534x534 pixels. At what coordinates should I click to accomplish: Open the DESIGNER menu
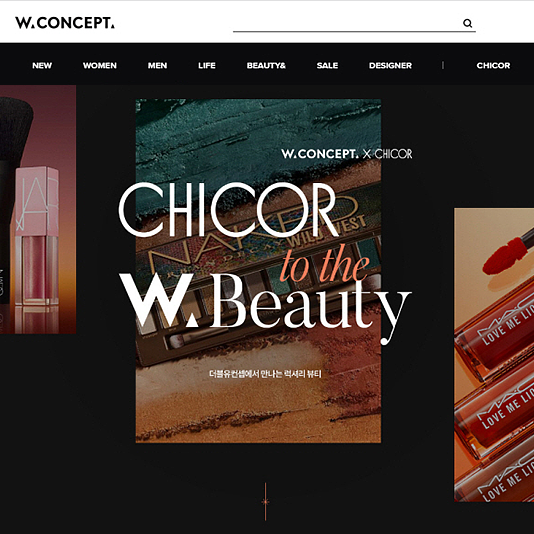point(390,65)
